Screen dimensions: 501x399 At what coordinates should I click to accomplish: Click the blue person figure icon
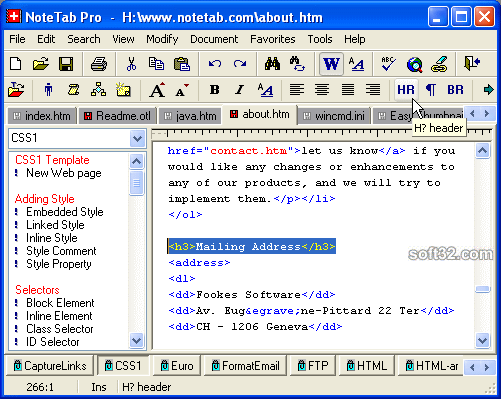49,90
